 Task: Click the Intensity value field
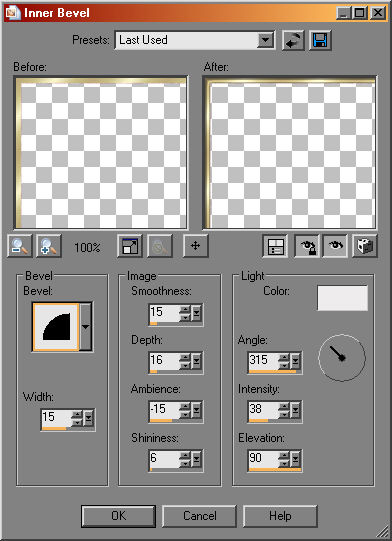[x=264, y=410]
